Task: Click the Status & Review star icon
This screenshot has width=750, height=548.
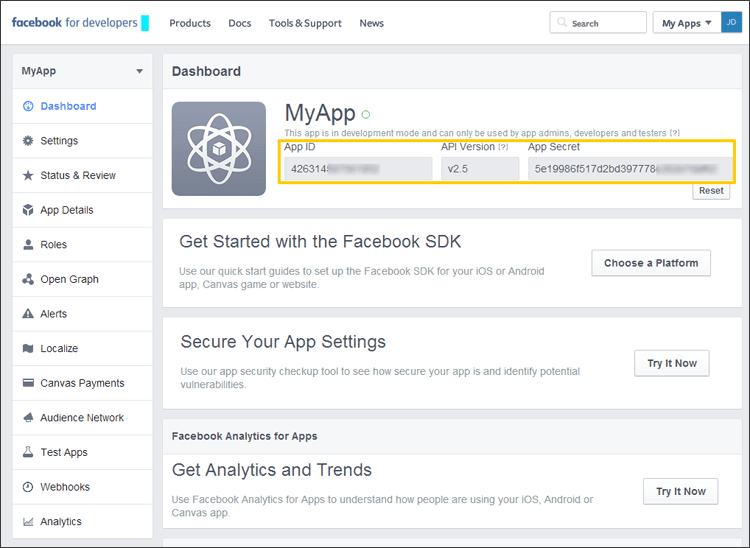Action: tap(28, 176)
